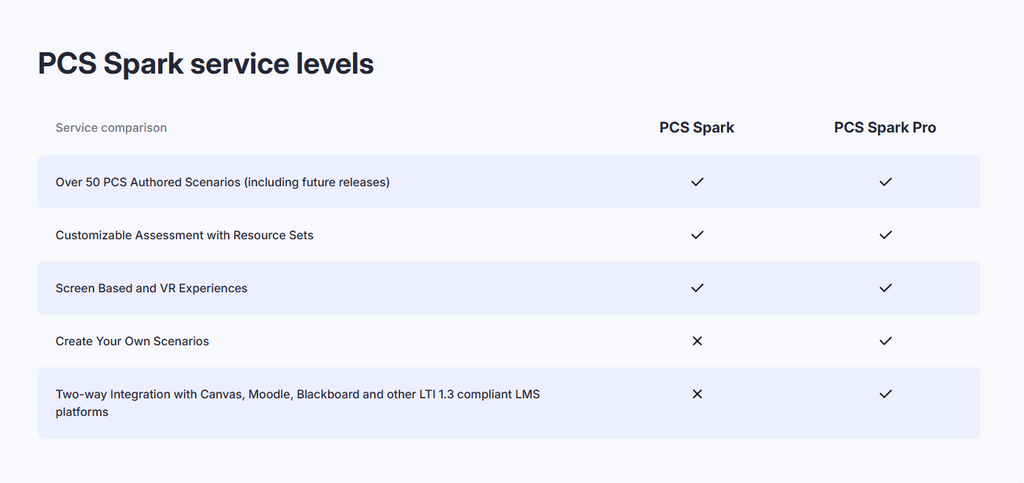This screenshot has width=1024, height=483.
Task: Select Customizable Assessment with Resource Sets text
Action: point(184,235)
